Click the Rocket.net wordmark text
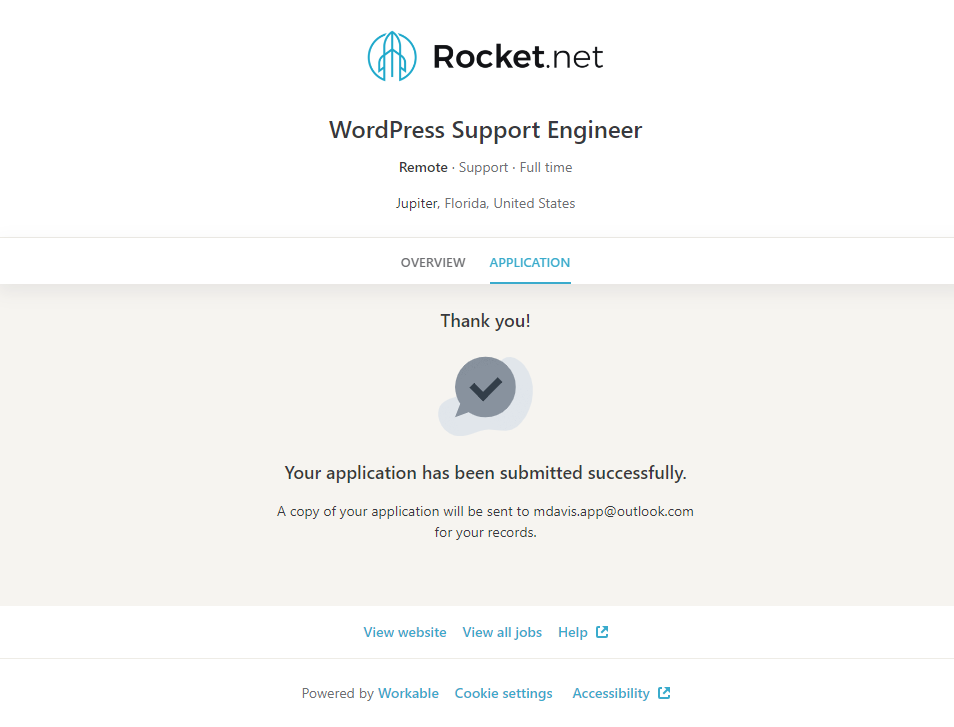954x727 pixels. tap(517, 57)
